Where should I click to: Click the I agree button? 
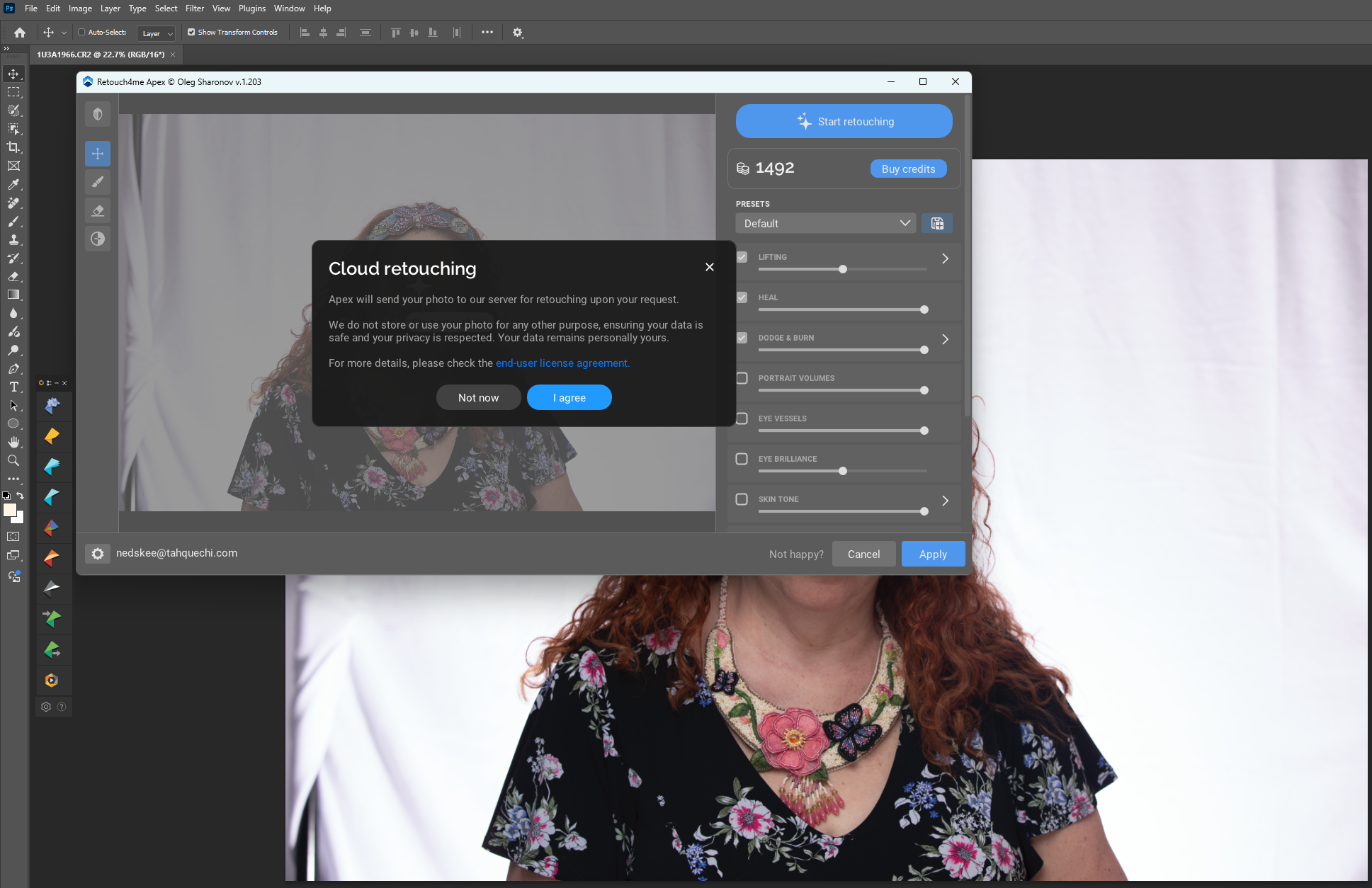(569, 398)
